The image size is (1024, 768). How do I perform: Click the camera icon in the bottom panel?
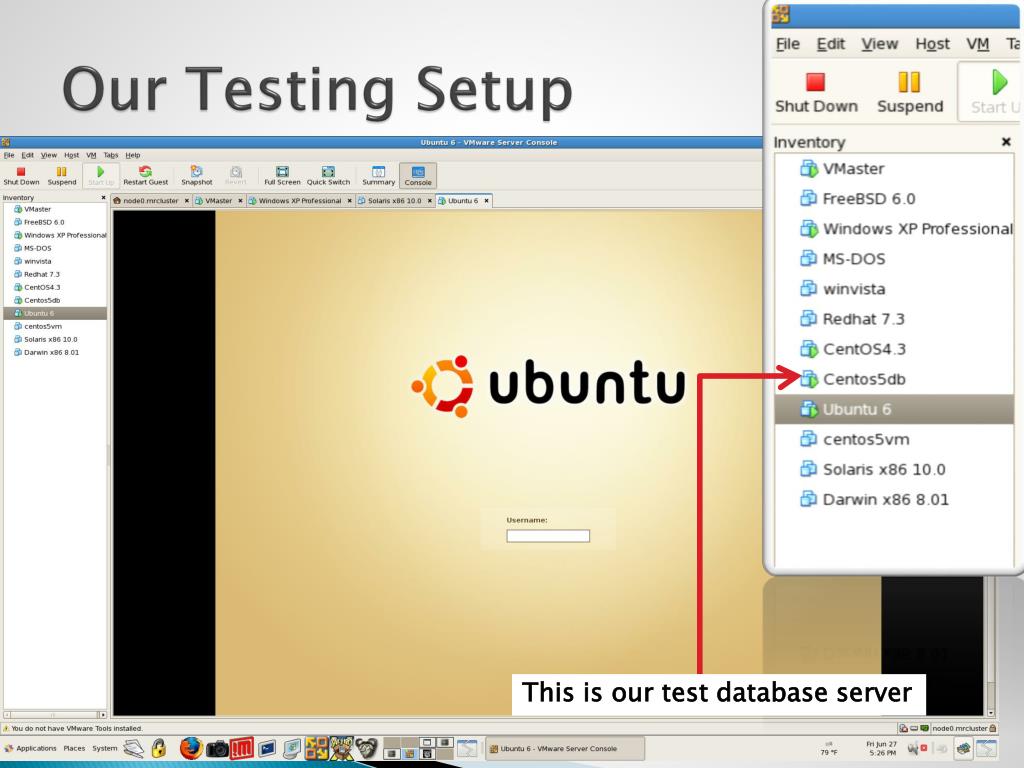(x=217, y=749)
